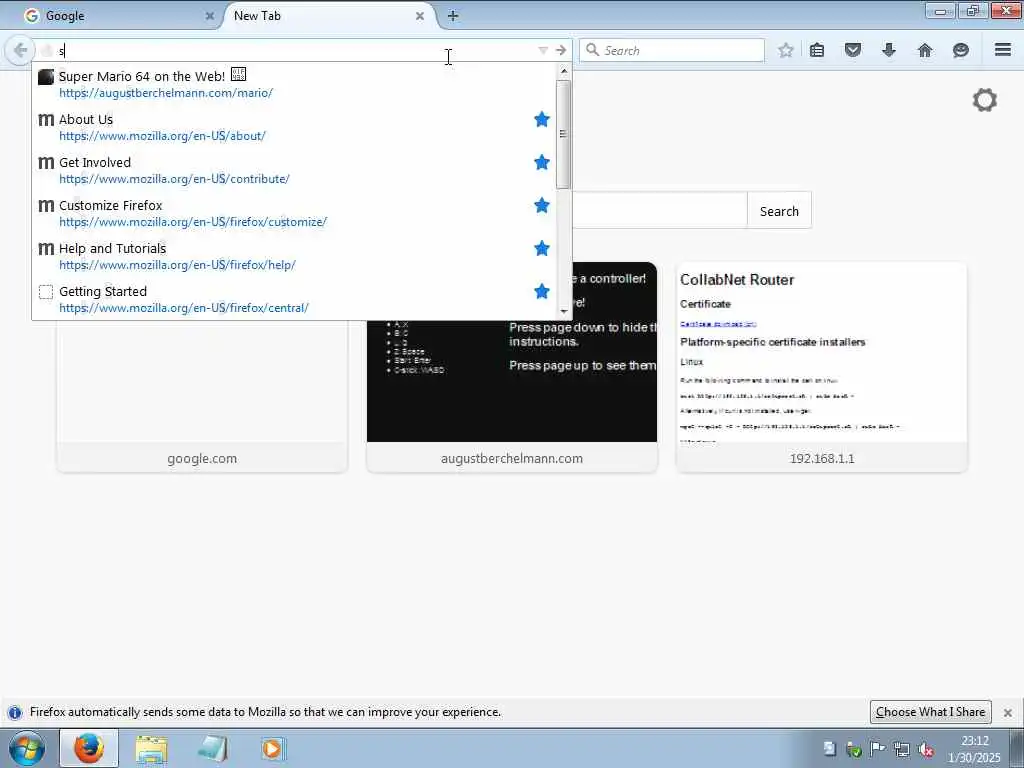Go back using the back arrow button

tap(20, 50)
